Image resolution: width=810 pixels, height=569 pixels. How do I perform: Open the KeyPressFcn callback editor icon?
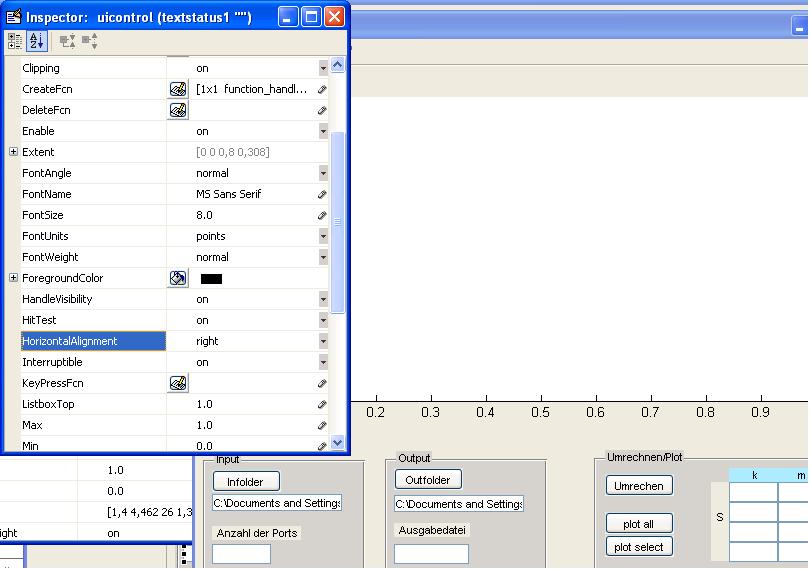click(178, 383)
